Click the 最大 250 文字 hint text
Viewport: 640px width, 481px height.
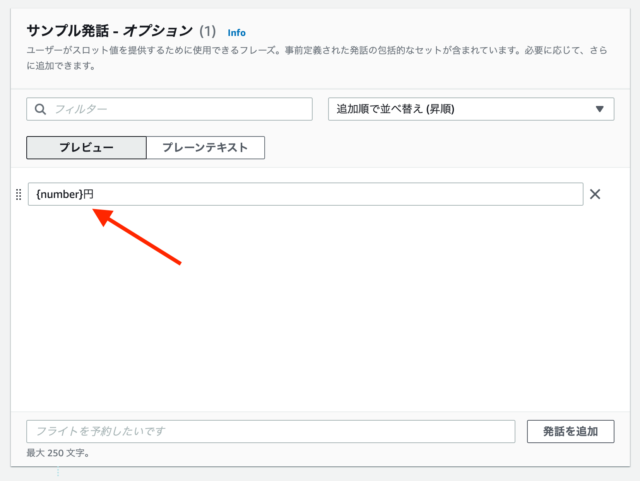[x=62, y=454]
